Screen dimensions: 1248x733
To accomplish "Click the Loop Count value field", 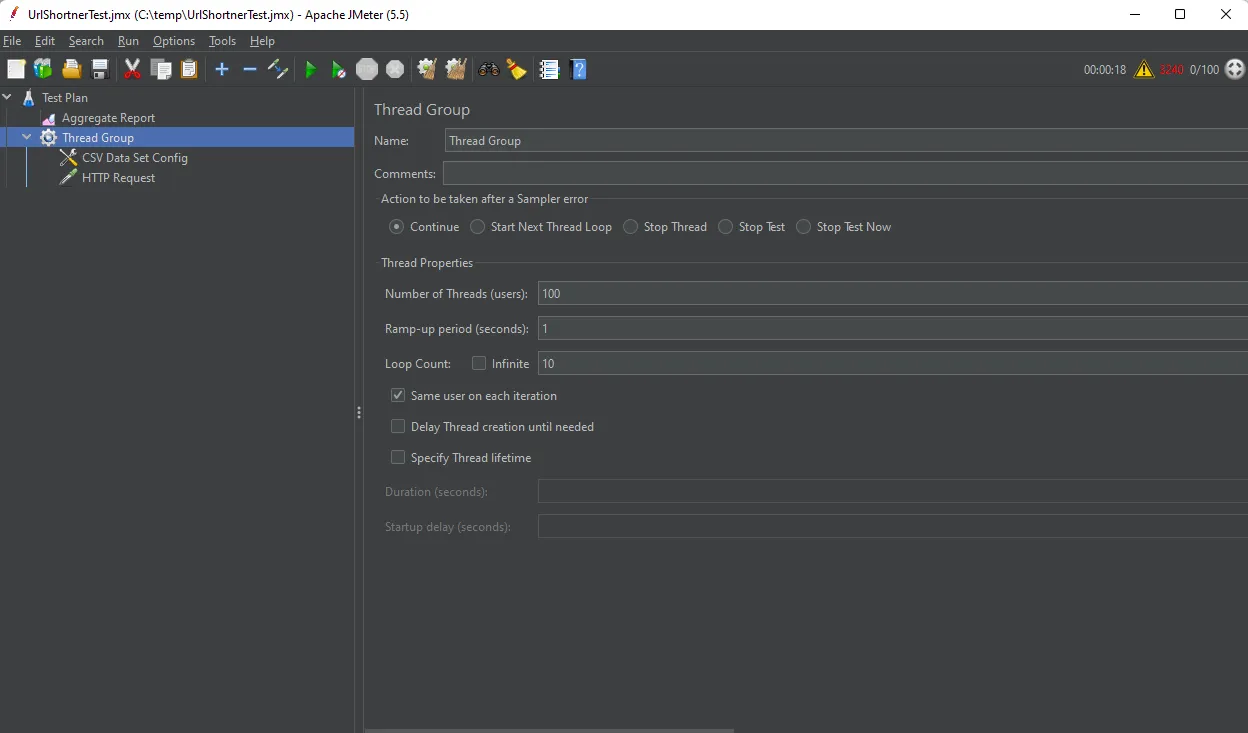I will coord(893,364).
